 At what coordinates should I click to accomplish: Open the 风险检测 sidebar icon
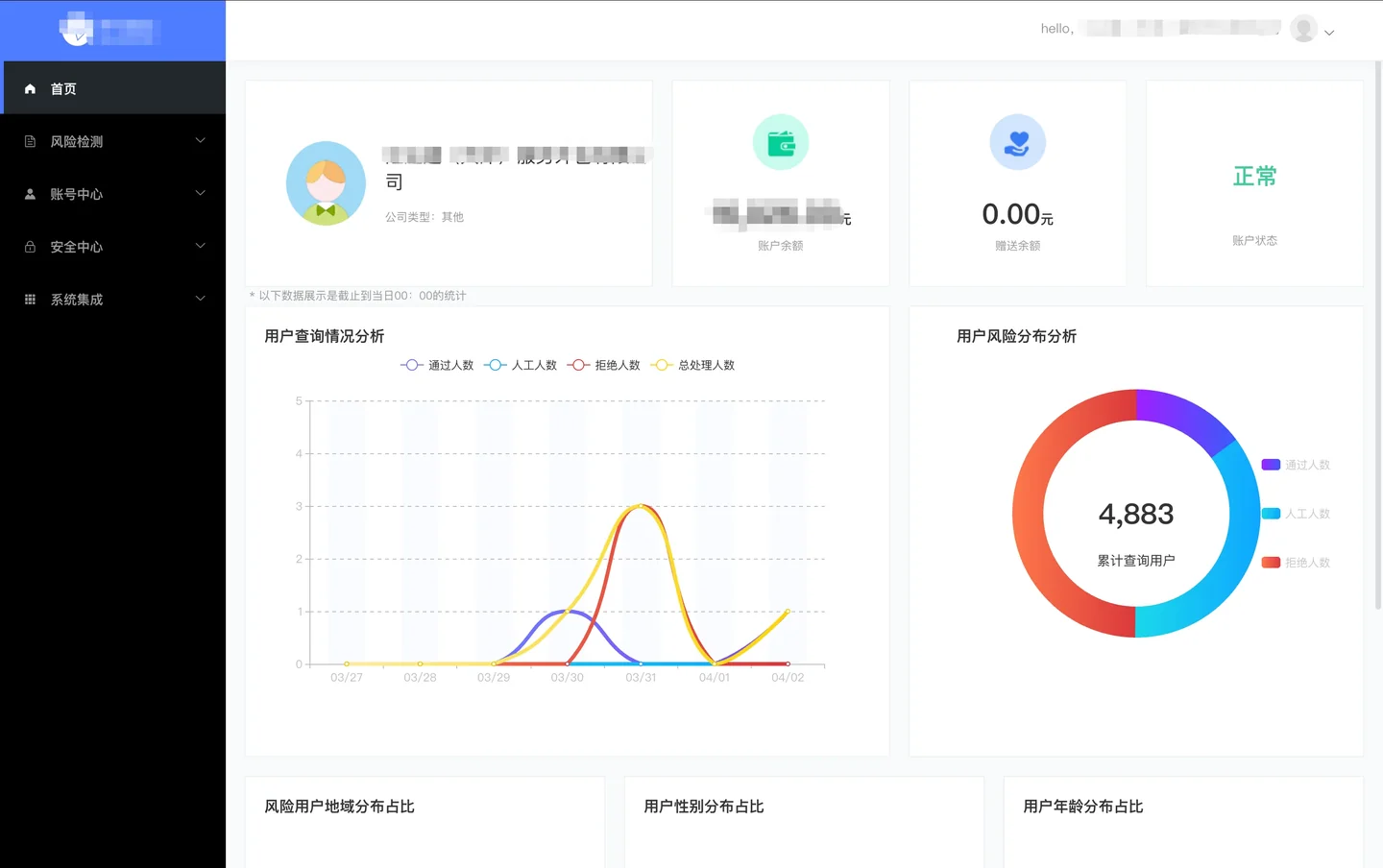coord(30,141)
